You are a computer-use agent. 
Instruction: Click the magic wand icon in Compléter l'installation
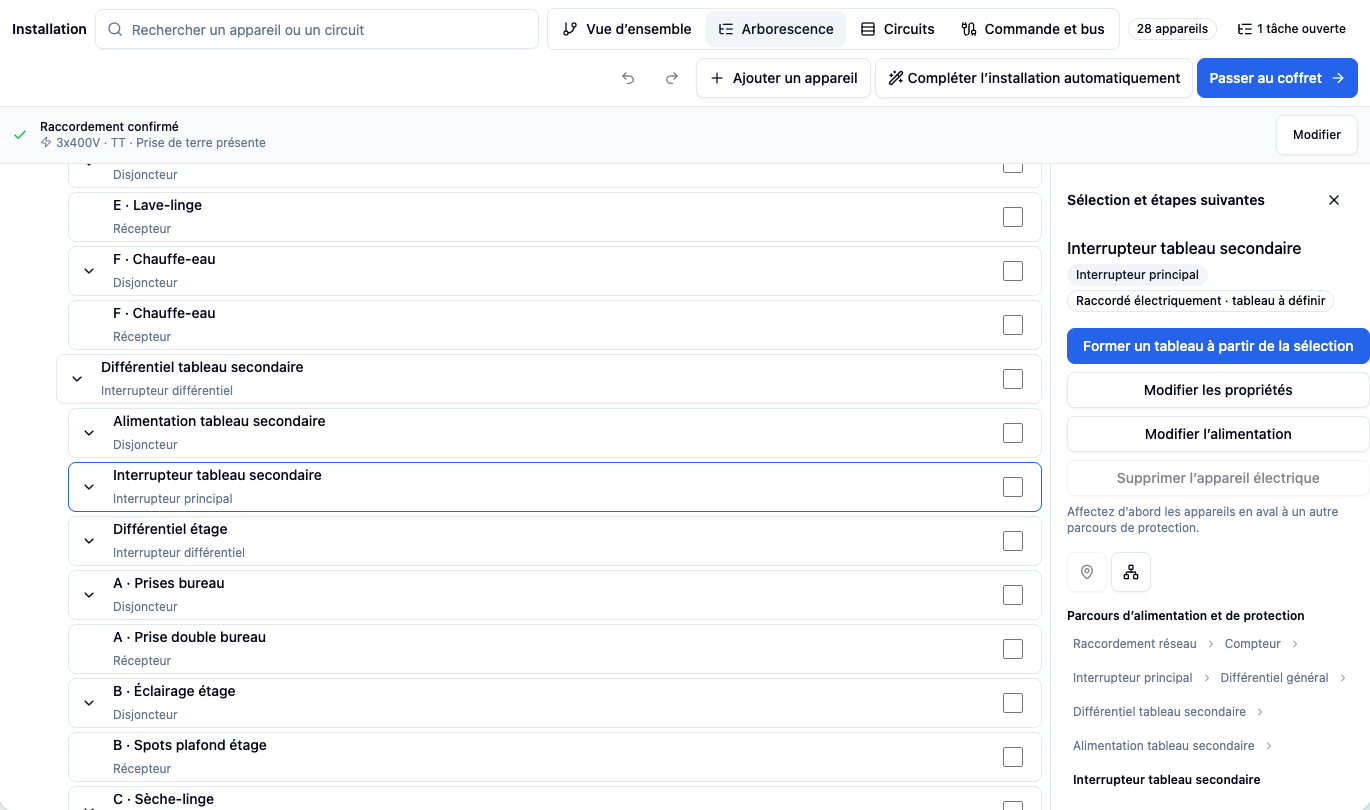896,78
